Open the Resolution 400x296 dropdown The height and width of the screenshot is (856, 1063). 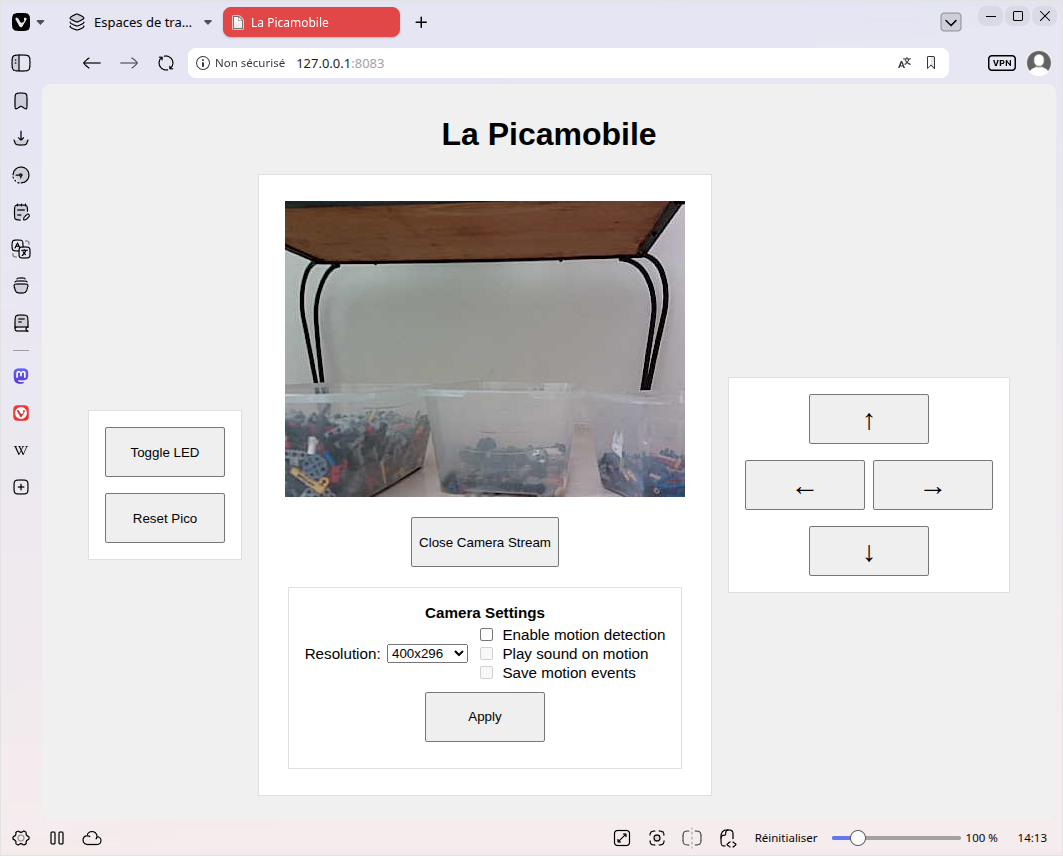point(427,653)
